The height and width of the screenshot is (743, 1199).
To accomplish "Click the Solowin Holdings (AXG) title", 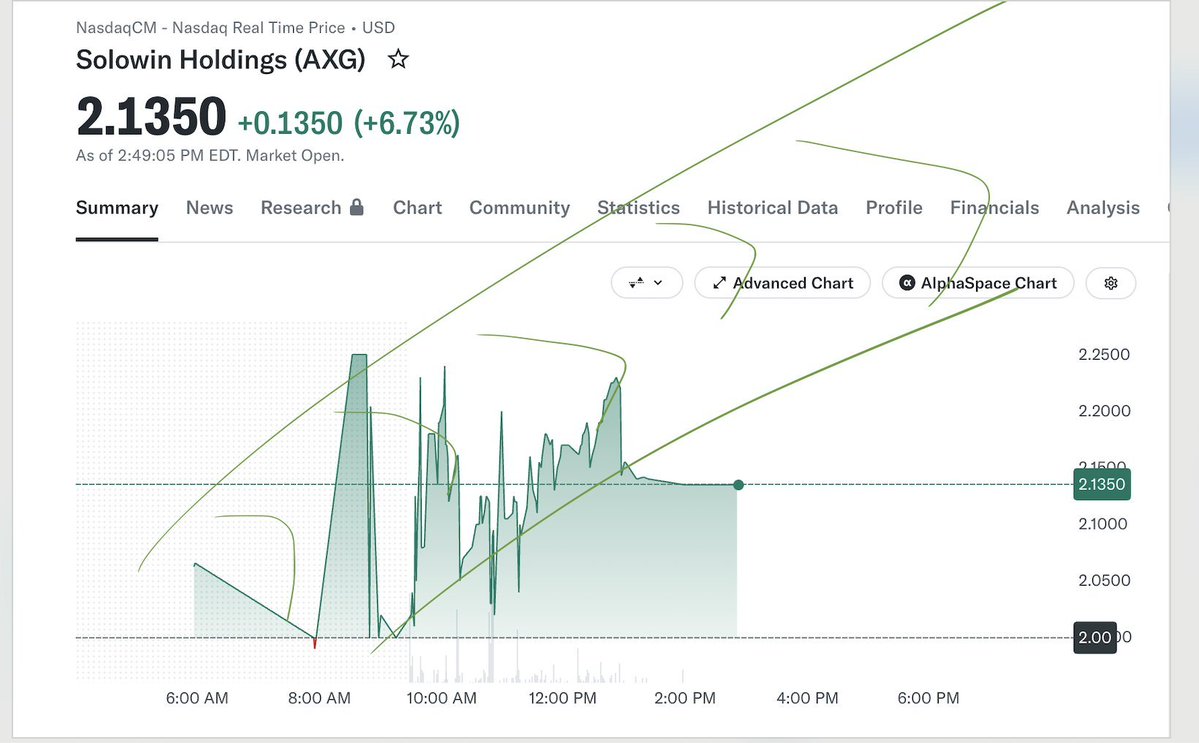I will (x=221, y=60).
